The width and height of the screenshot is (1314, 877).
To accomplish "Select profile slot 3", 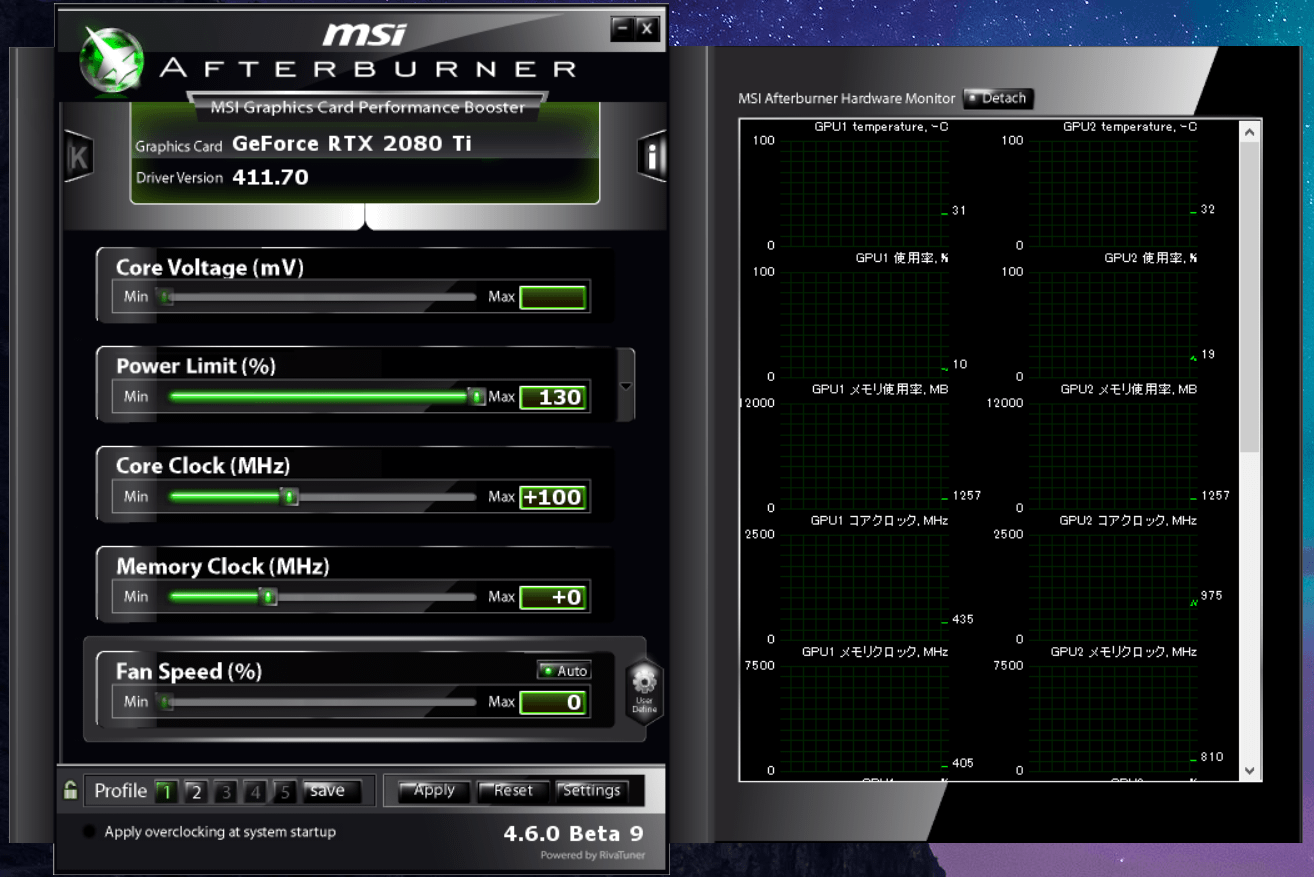I will 226,792.
